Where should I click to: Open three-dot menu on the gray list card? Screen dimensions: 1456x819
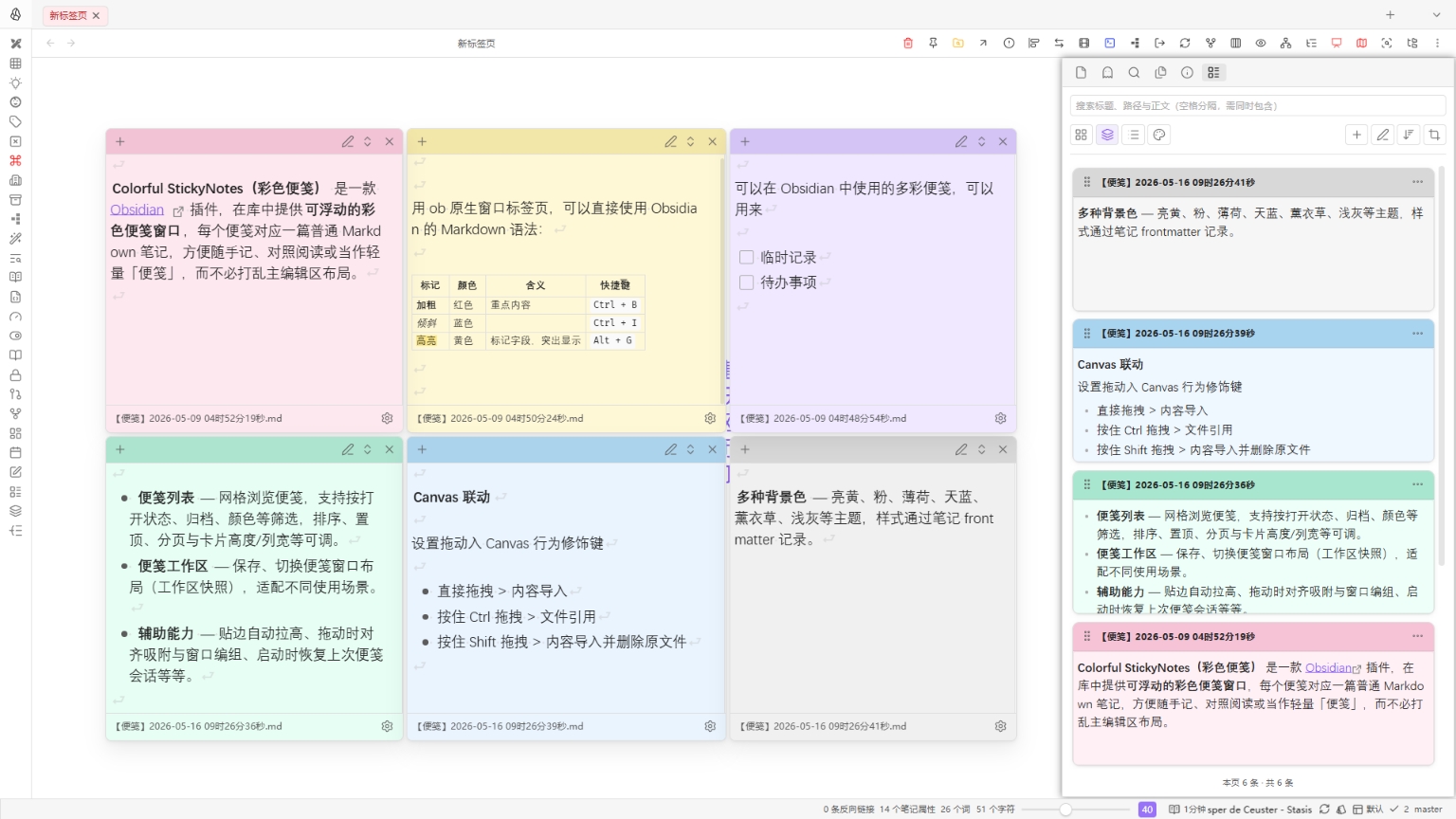1417,182
